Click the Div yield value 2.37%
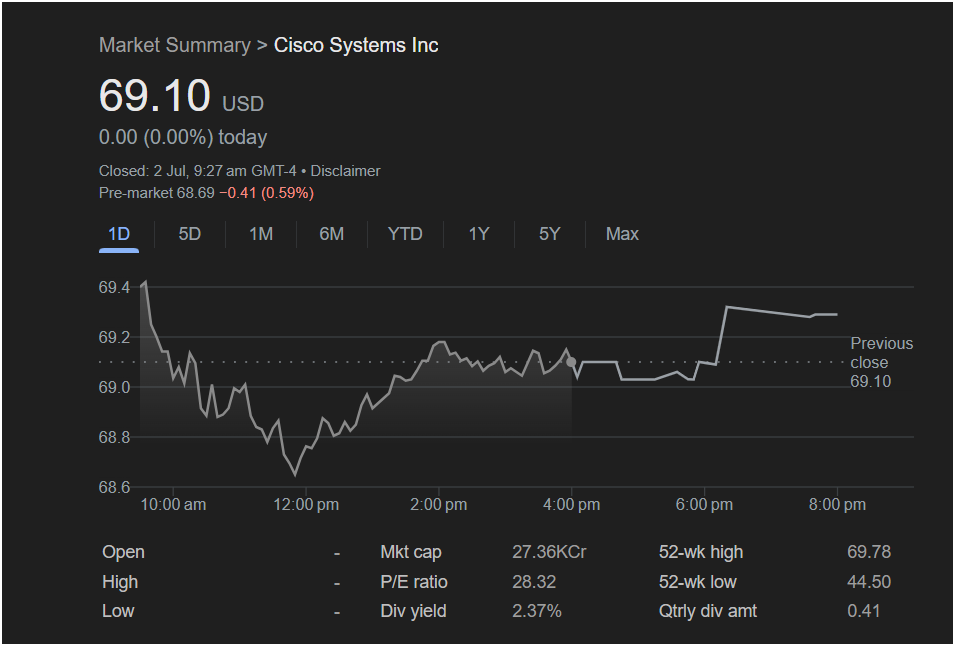955x646 pixels. [537, 611]
